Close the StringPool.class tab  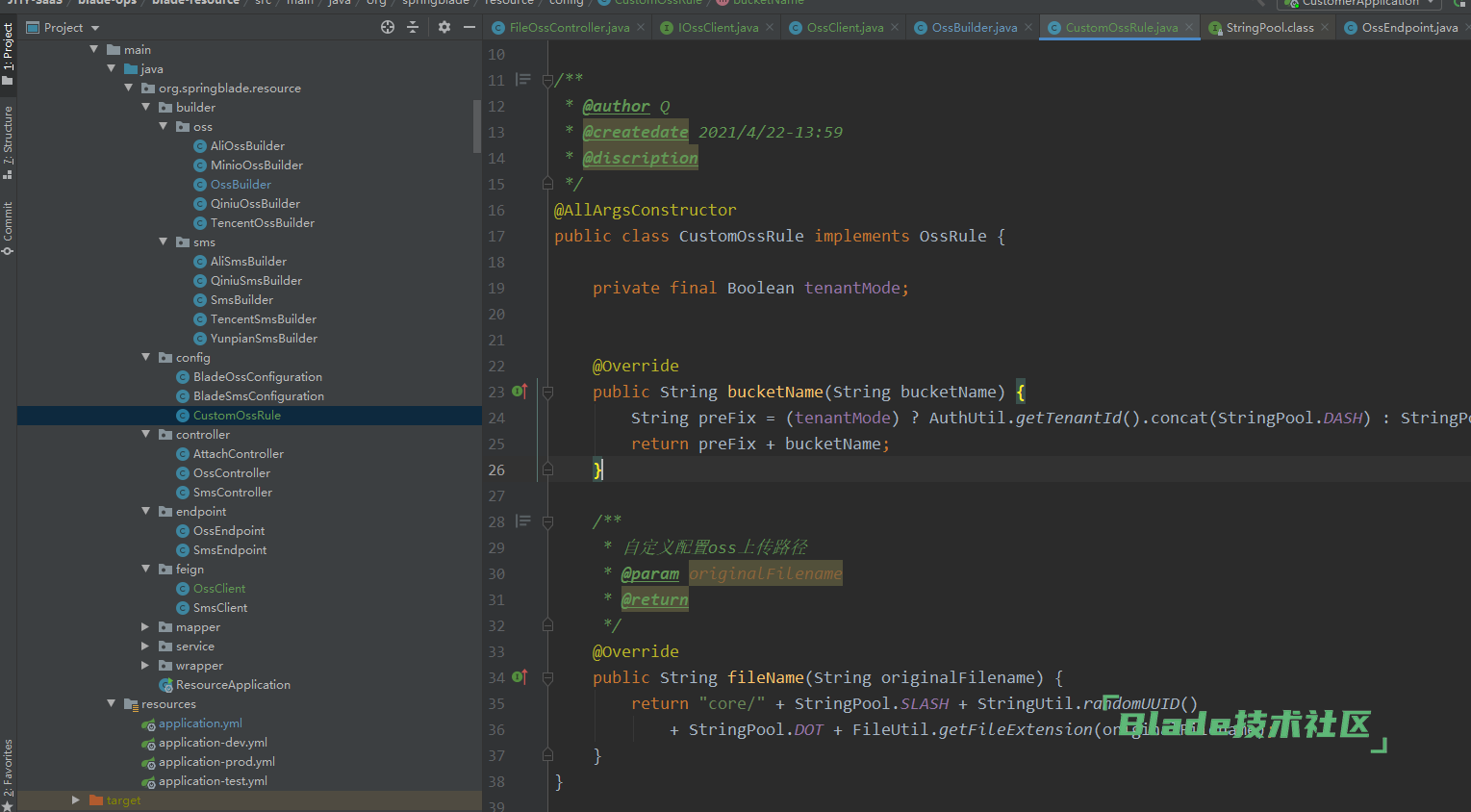(1325, 27)
